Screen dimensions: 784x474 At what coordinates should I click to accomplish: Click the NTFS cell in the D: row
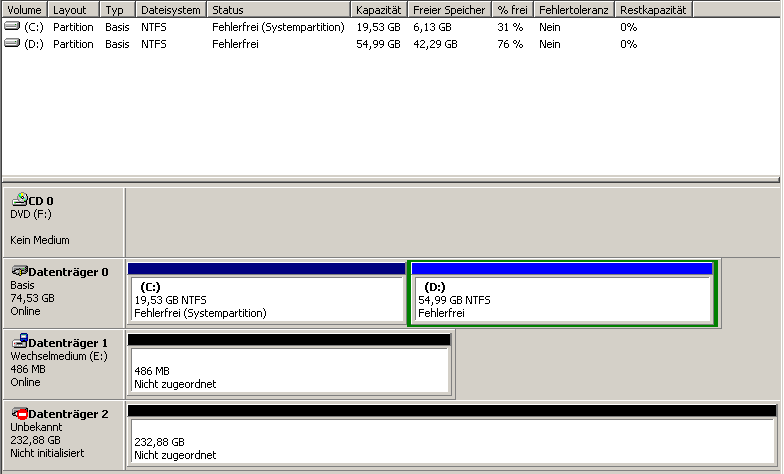tap(154, 44)
